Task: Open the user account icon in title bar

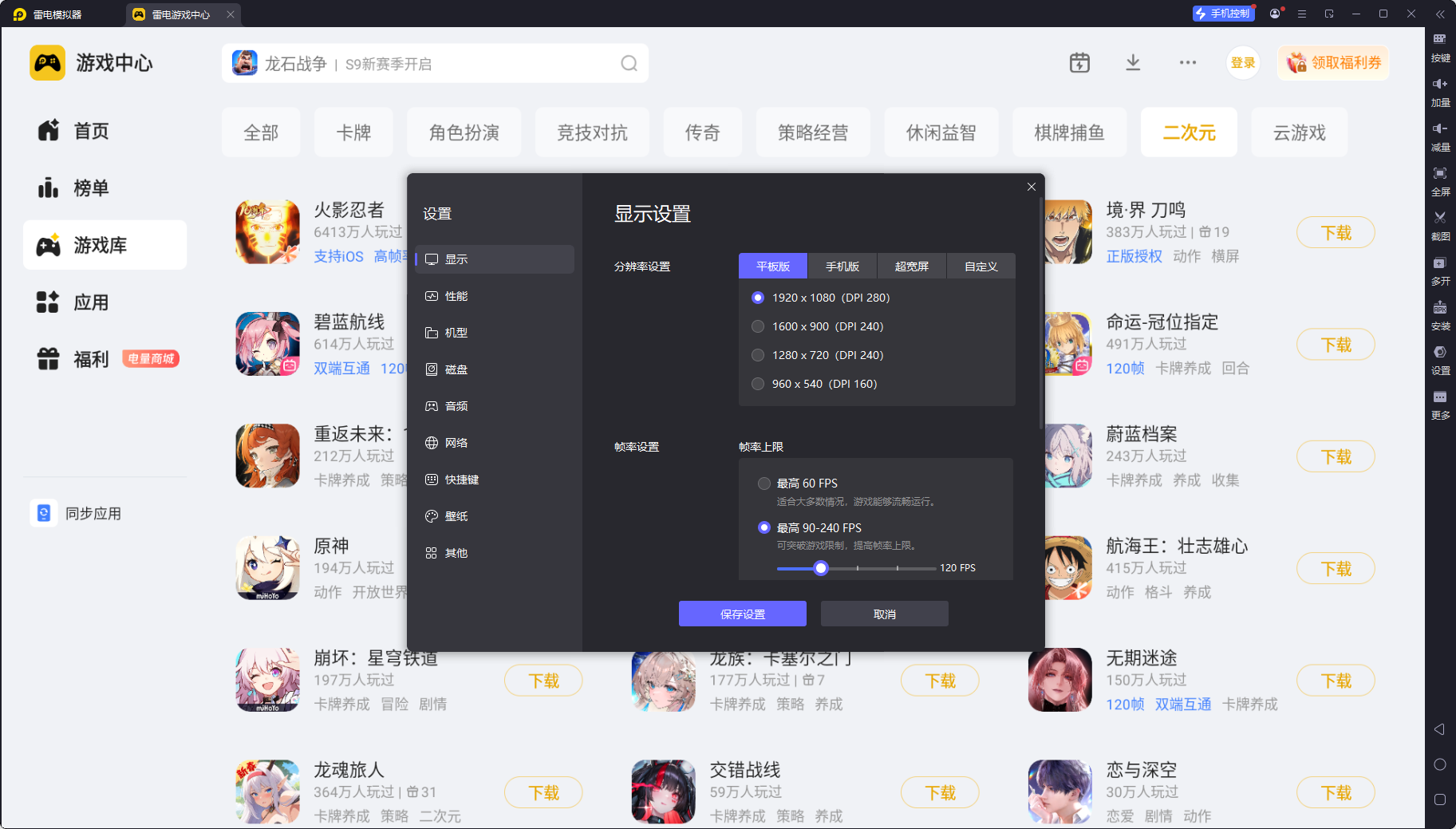Action: pyautogui.click(x=1275, y=14)
